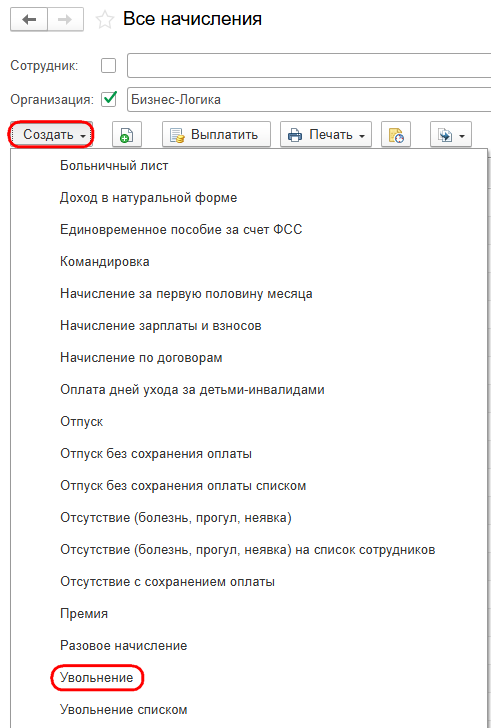491x728 pixels.
Task: Click the Сотрудник input field
Action: tap(309, 65)
